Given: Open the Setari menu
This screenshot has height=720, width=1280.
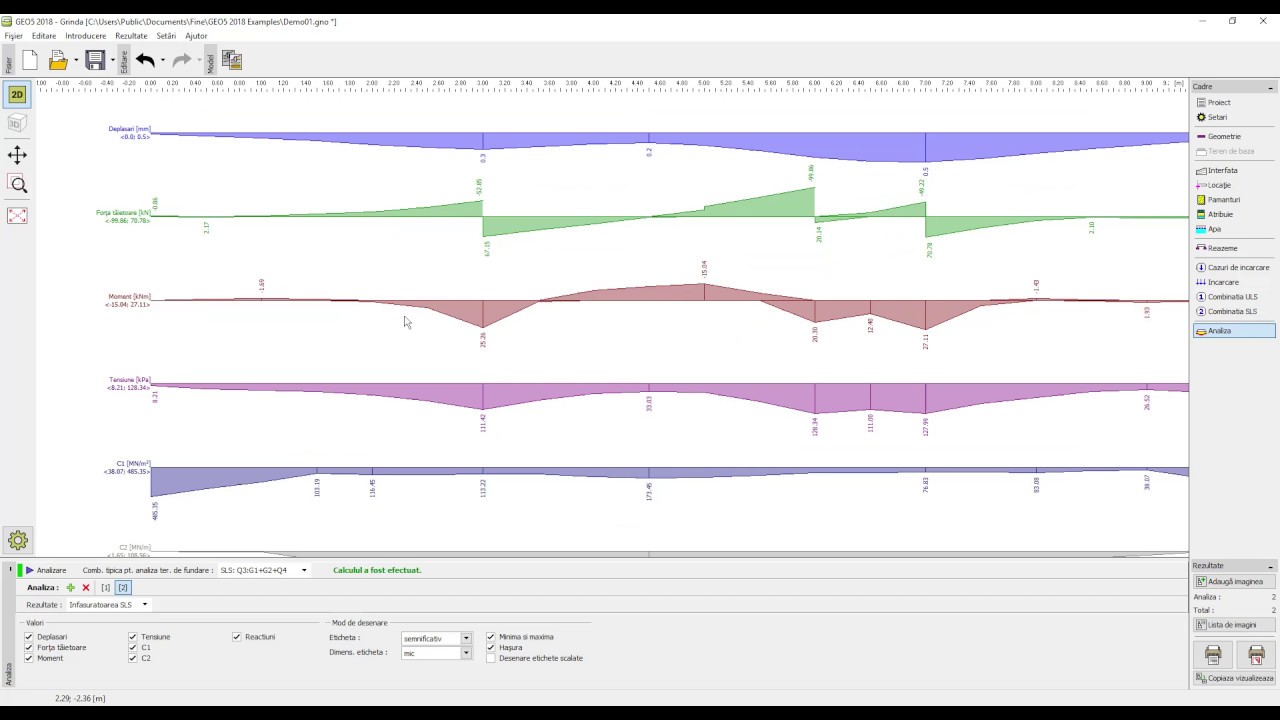Looking at the screenshot, I should tap(166, 36).
